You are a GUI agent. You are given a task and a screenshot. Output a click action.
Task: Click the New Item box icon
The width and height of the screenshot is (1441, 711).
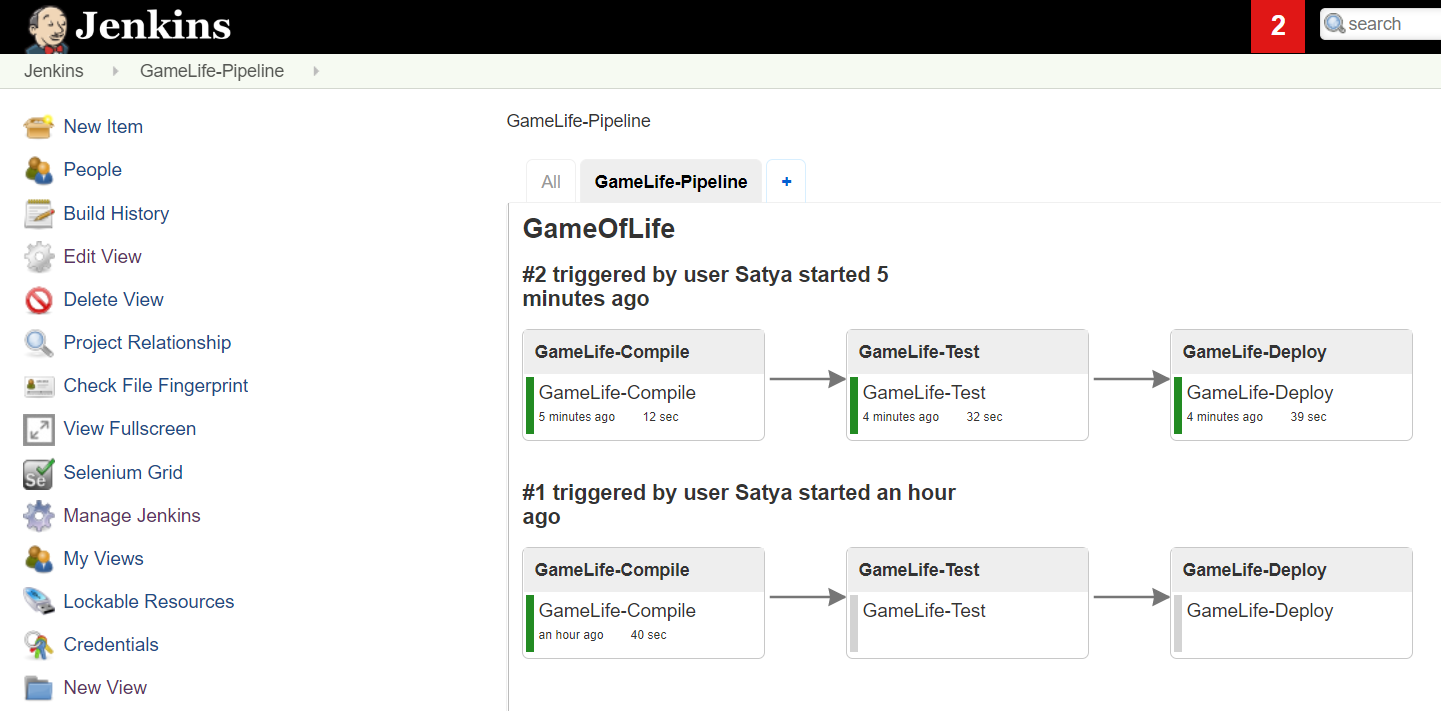coord(39,127)
